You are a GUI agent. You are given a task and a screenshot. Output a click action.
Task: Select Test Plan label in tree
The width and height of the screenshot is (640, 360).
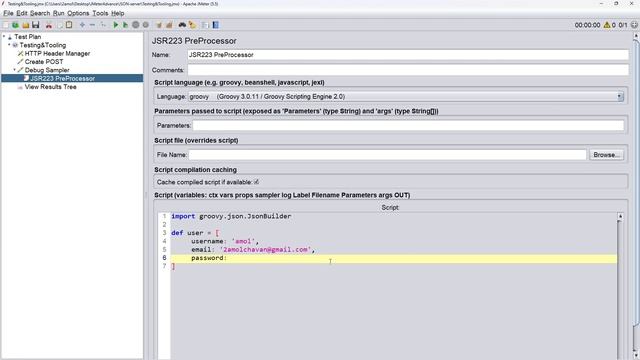(27, 37)
